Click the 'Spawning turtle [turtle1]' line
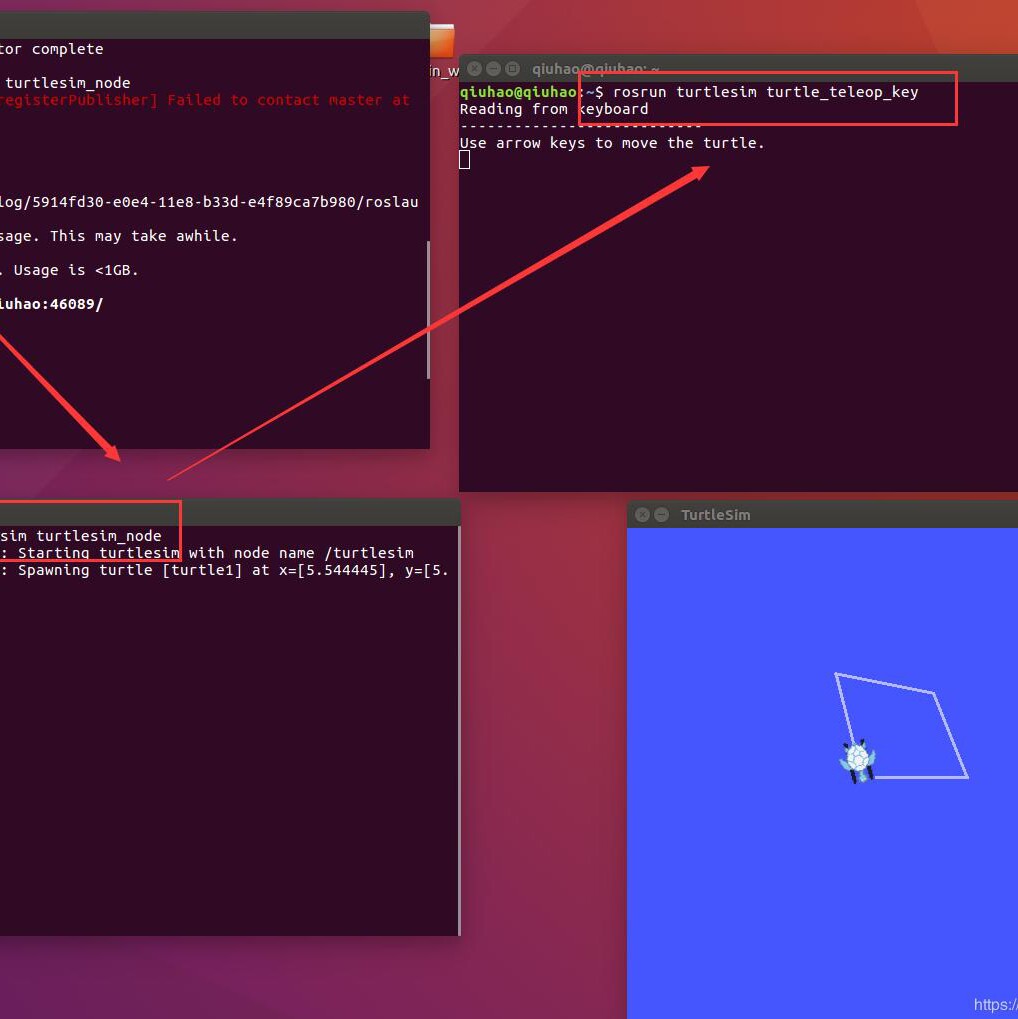Screen dimensions: 1018x1019 tap(224, 570)
